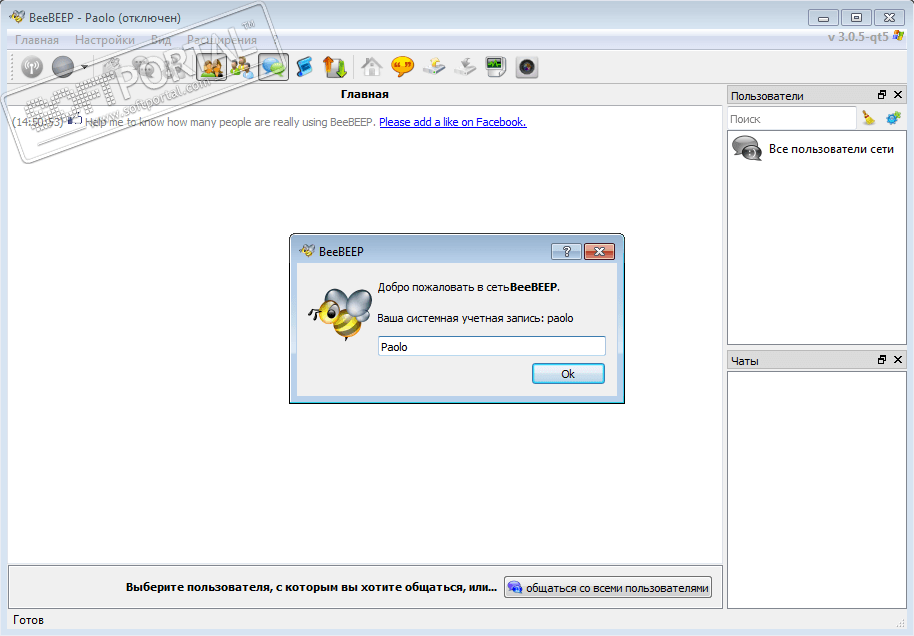Close the Чаты panel
Image resolution: width=914 pixels, height=636 pixels.
tap(898, 360)
